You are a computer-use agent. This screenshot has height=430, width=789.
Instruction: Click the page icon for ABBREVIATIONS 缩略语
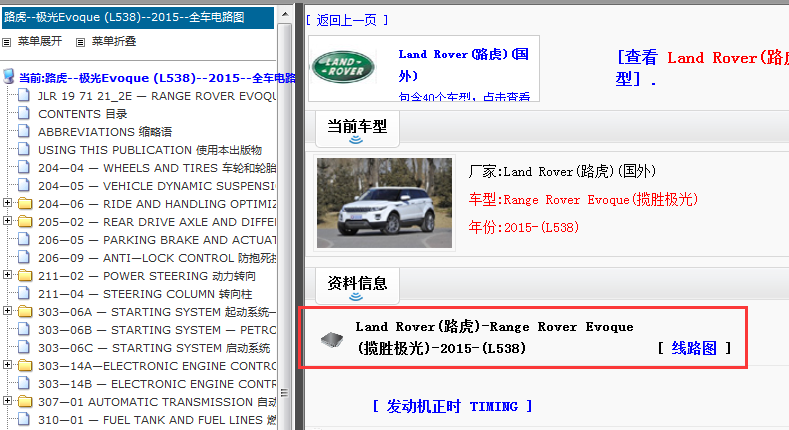pyautogui.click(x=24, y=131)
